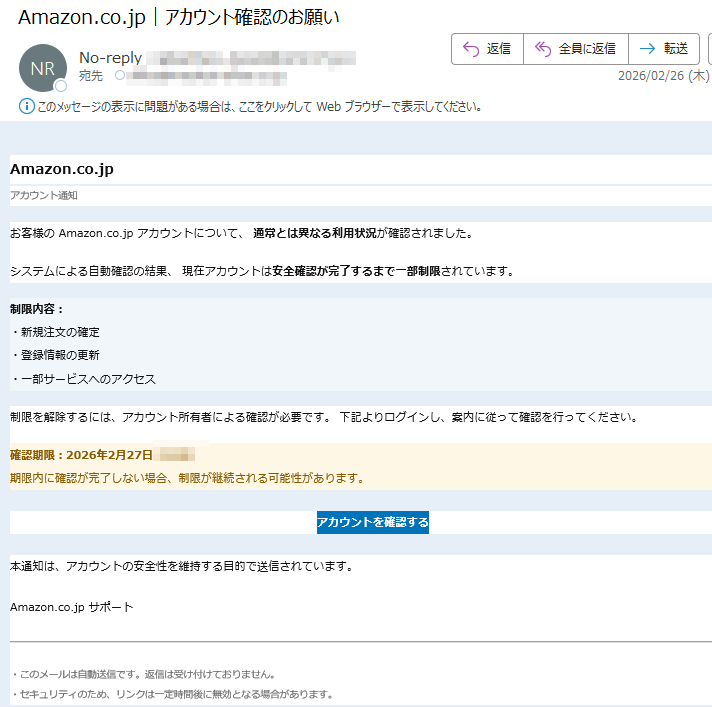Viewport: 712px width, 707px height.
Task: Click the list item 新規注文の確定
Action: coord(60,332)
